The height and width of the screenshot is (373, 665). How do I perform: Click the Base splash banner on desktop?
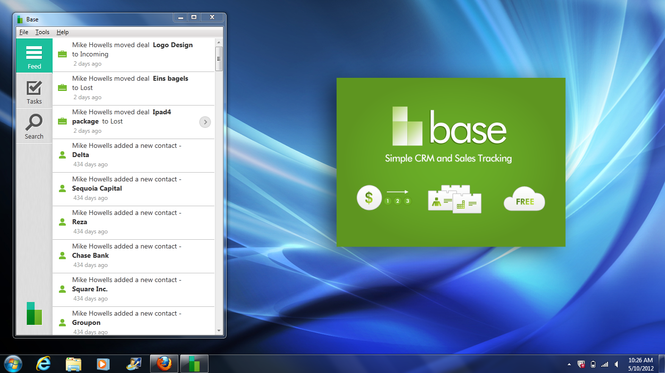451,162
